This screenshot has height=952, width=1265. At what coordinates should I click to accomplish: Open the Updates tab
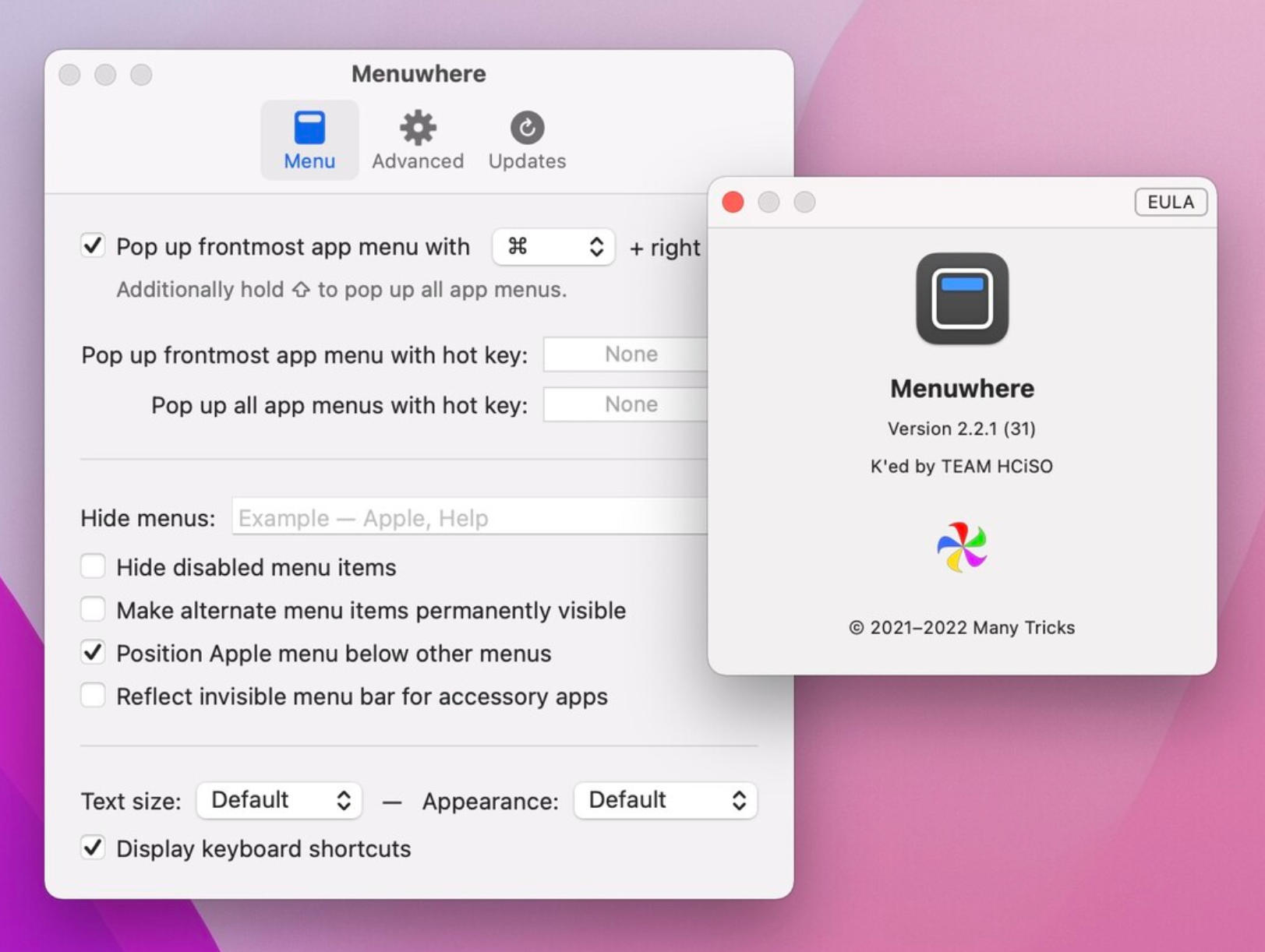527,140
